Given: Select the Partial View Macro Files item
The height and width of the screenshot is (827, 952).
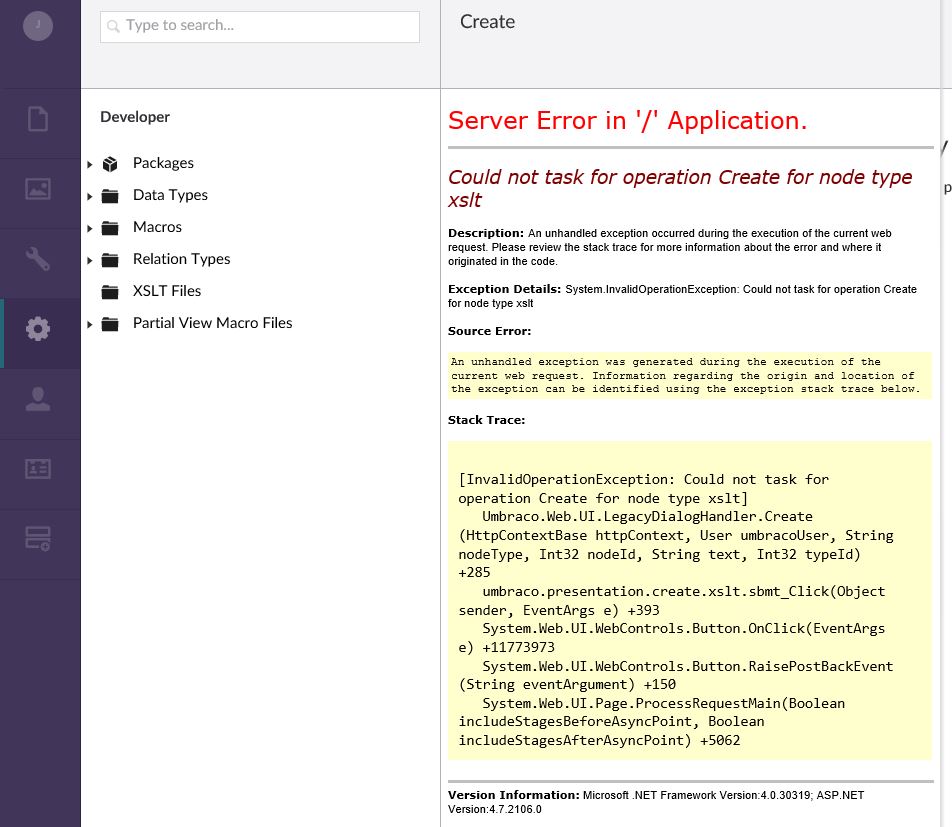Looking at the screenshot, I should tap(212, 323).
